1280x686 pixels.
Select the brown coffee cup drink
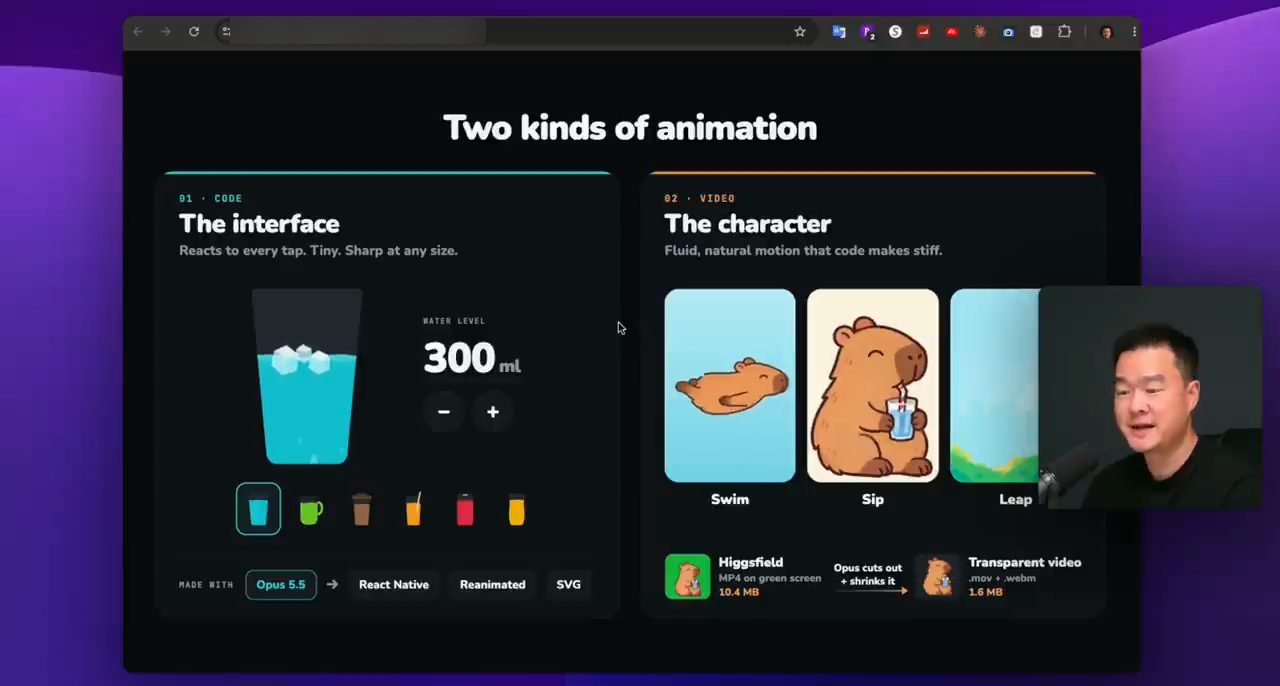(x=362, y=510)
